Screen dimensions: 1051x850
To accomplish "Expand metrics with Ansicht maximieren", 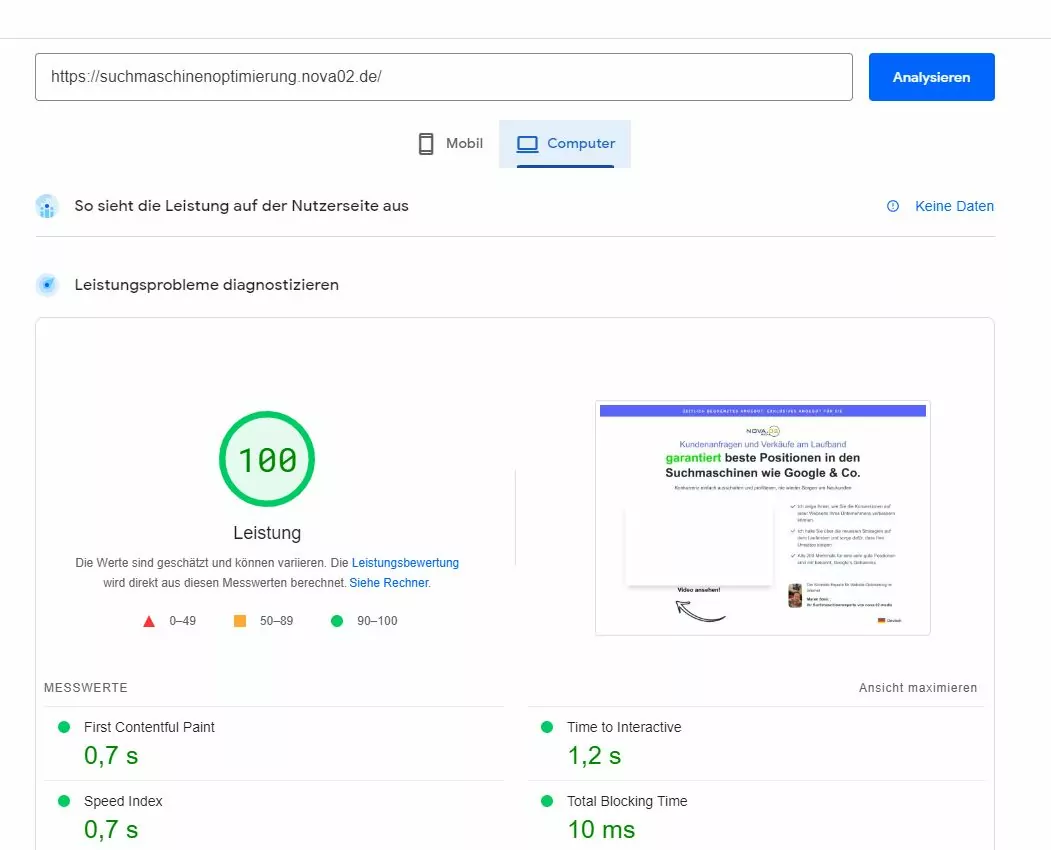I will [x=917, y=688].
